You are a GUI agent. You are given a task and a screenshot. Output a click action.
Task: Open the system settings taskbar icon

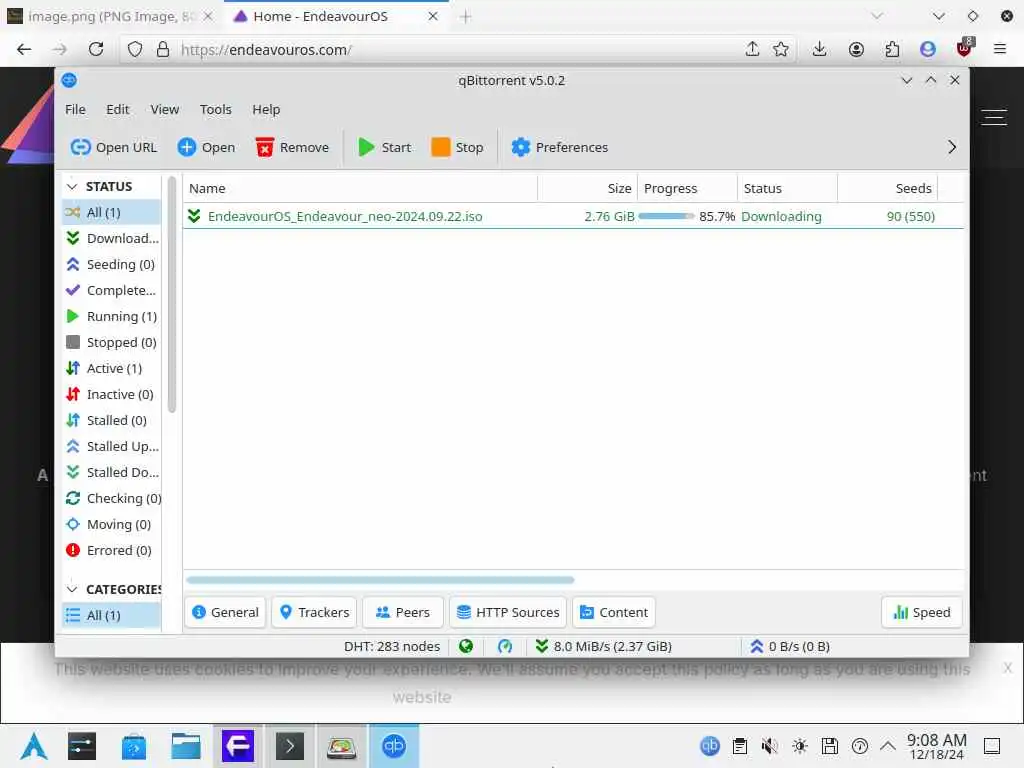point(82,746)
